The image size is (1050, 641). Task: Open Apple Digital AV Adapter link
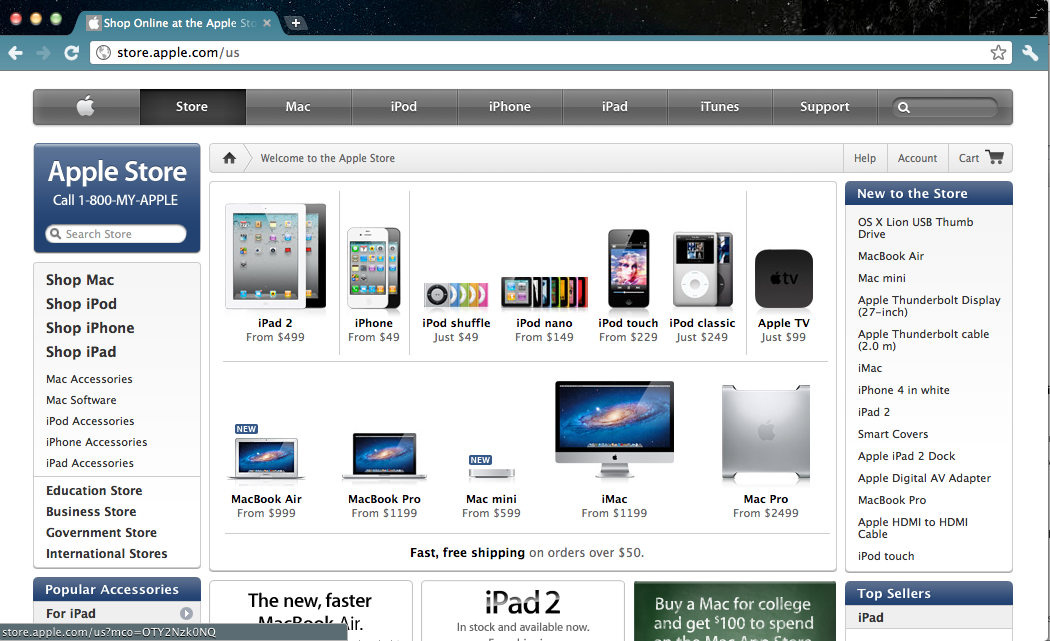click(x=924, y=478)
